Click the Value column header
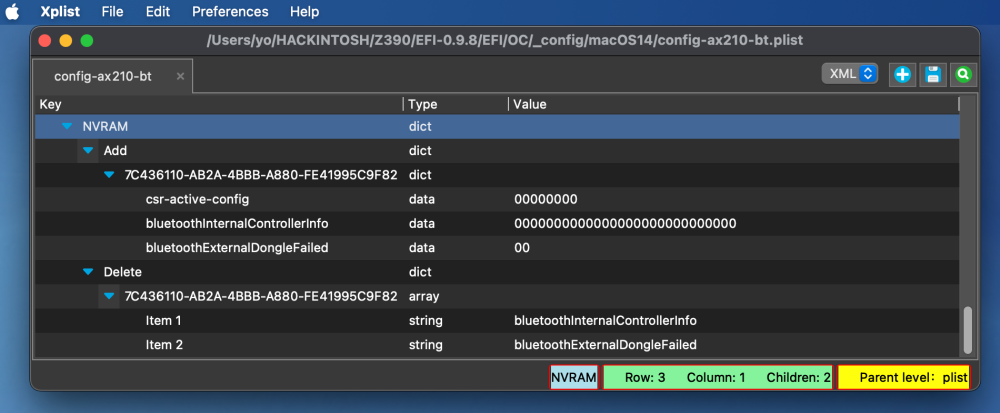The image size is (1000, 413). coord(733,105)
